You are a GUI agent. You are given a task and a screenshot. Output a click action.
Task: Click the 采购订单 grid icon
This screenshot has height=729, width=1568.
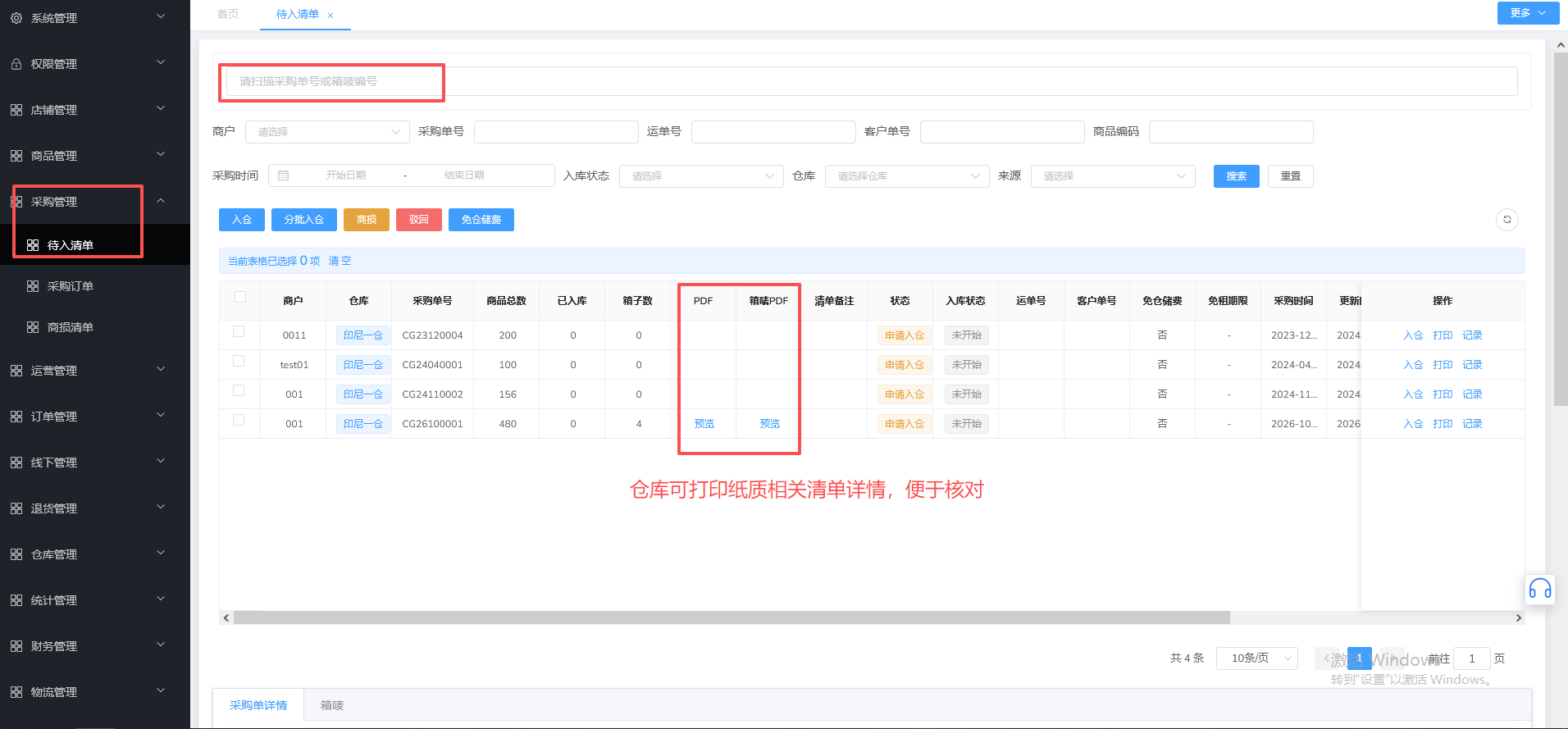tap(33, 286)
